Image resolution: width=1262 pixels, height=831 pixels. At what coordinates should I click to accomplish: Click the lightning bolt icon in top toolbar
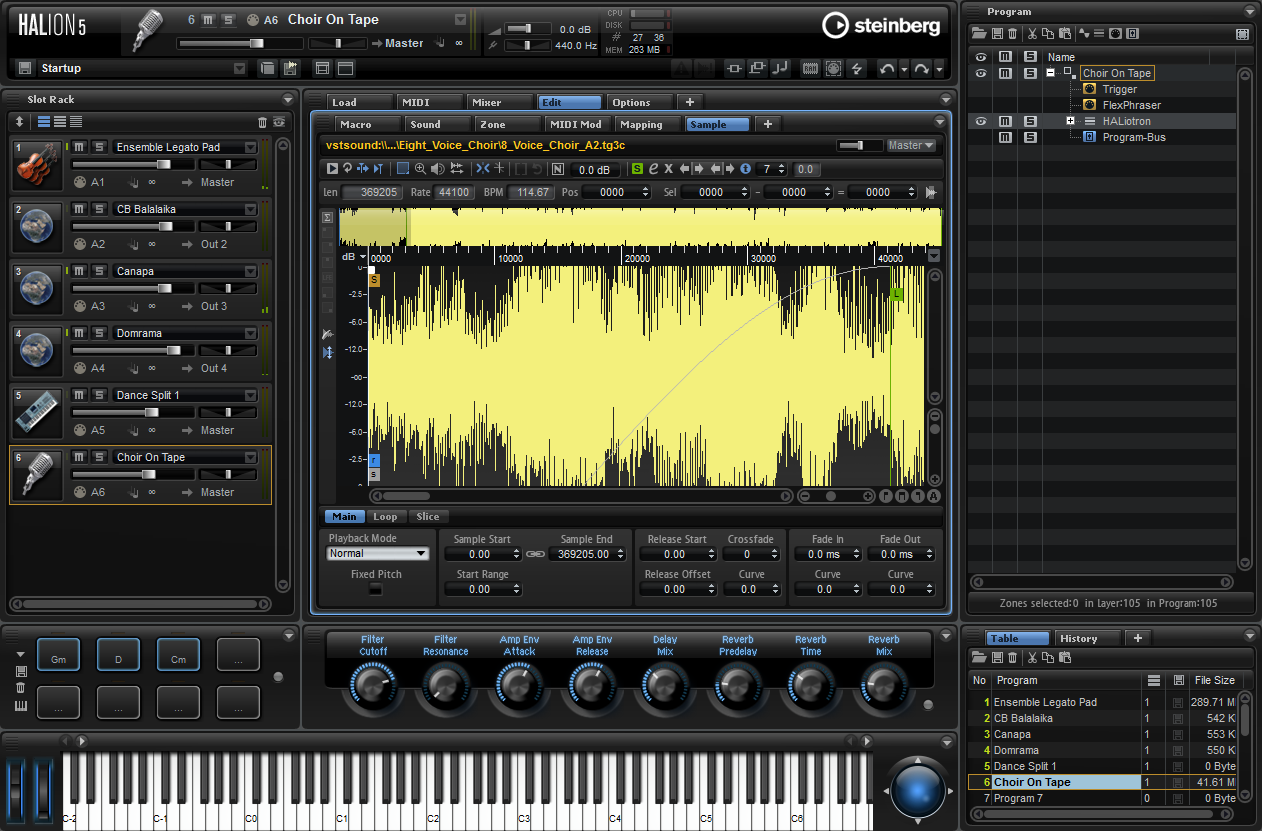pos(856,68)
